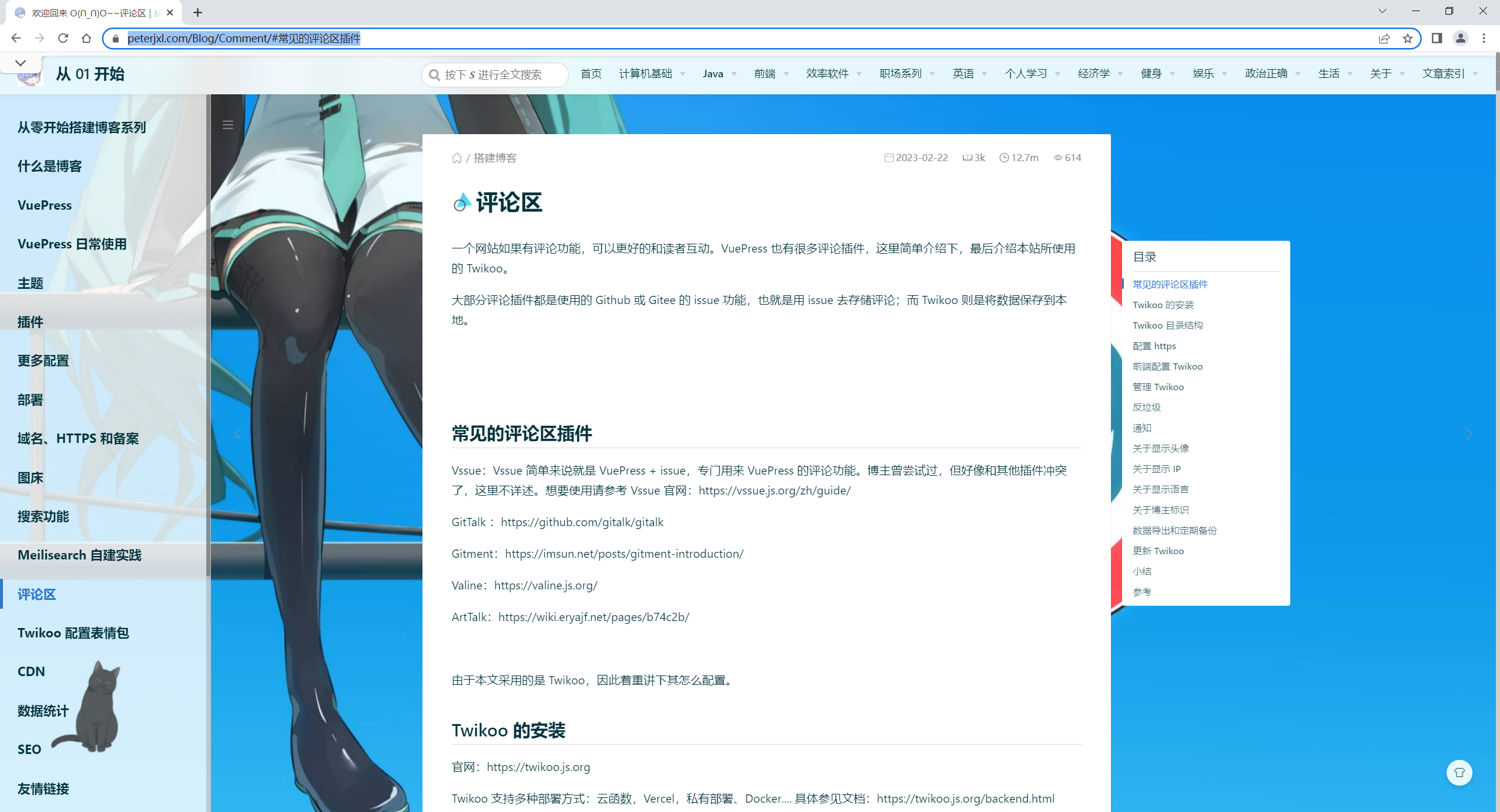Screen dimensions: 1500x812
Task: Open the 文章索引 nav menu
Action: (1450, 74)
